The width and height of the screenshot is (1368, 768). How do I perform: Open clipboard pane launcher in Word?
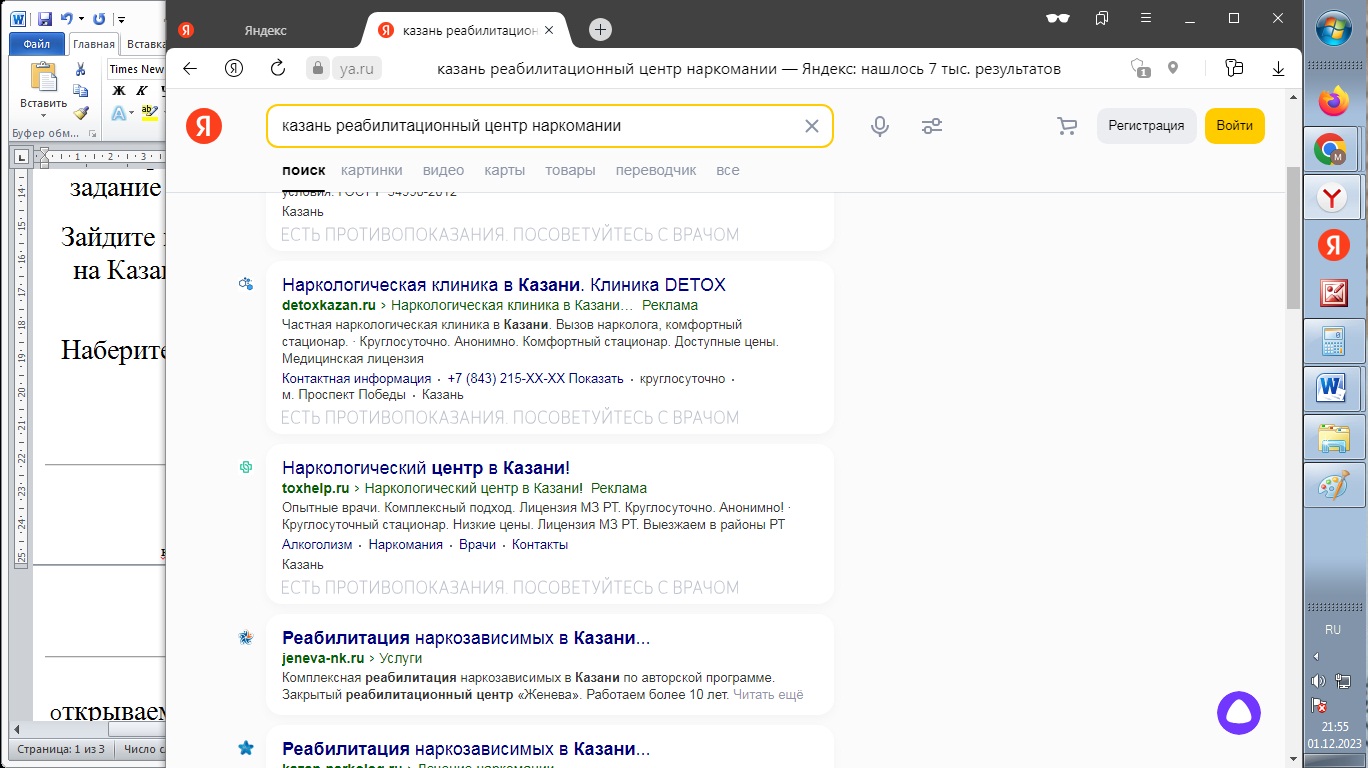92,133
